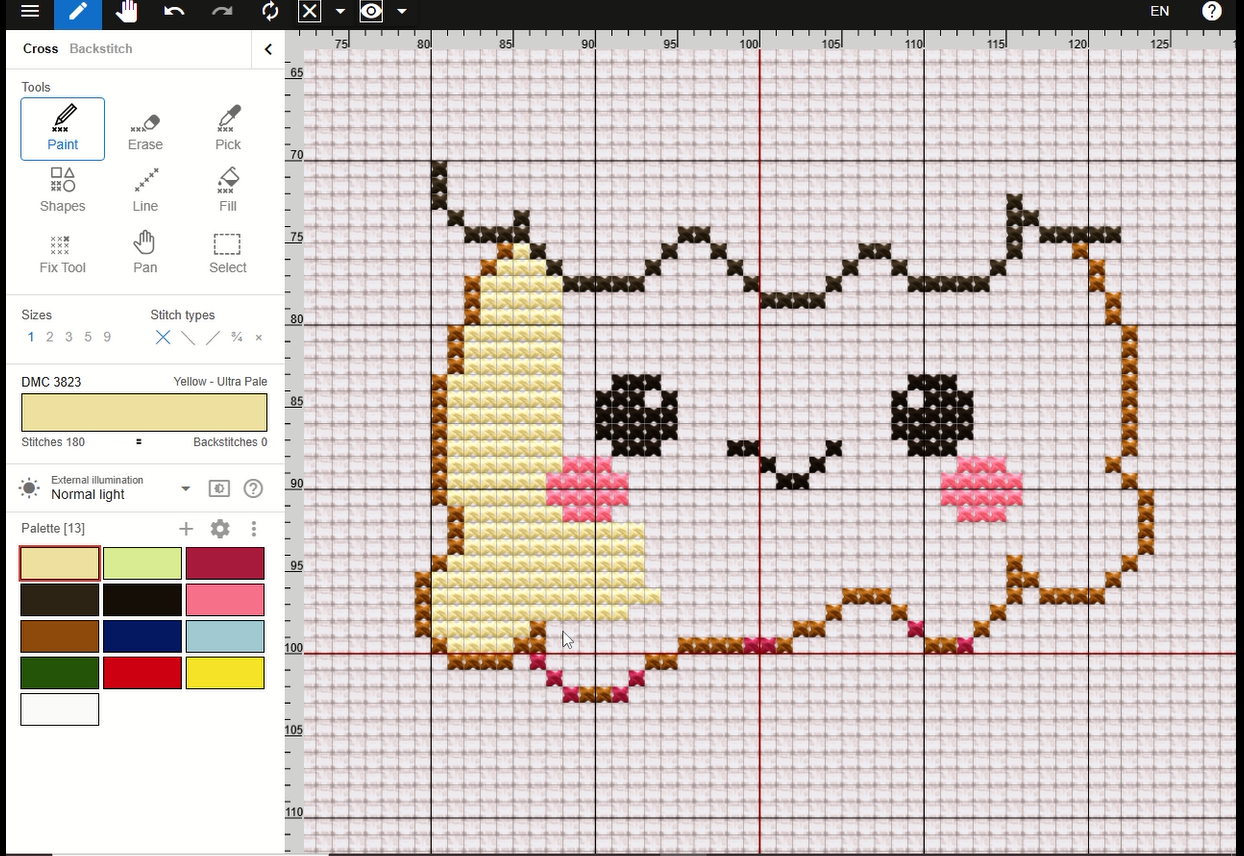The image size is (1244, 856).
Task: Switch to the hand pan mode in the top bar
Action: click(x=126, y=11)
